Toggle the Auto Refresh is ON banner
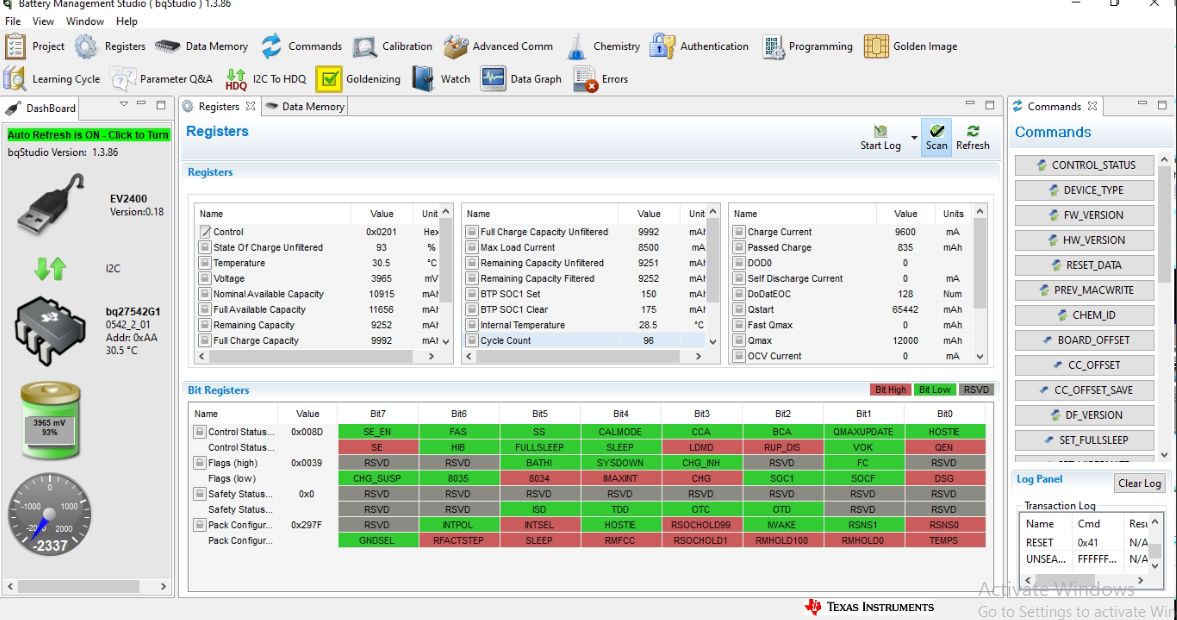The width and height of the screenshot is (1177, 620). coord(89,135)
